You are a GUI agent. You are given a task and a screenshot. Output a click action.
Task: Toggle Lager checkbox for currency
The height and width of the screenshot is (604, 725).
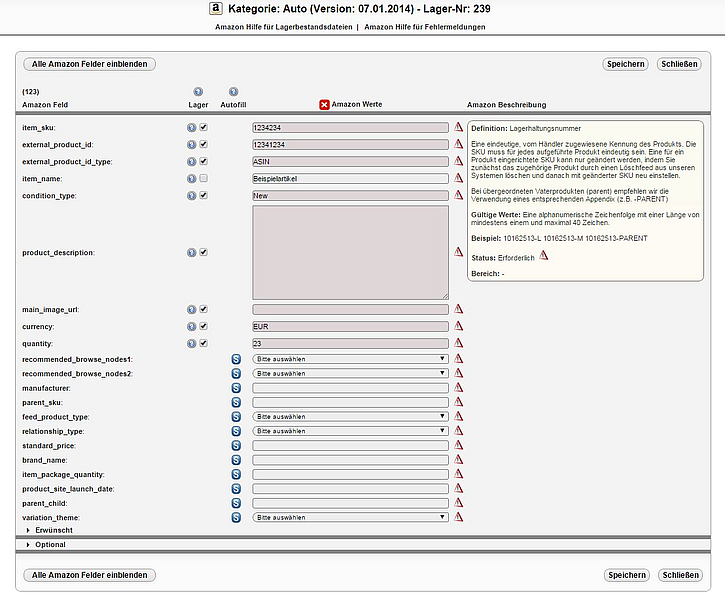click(203, 326)
